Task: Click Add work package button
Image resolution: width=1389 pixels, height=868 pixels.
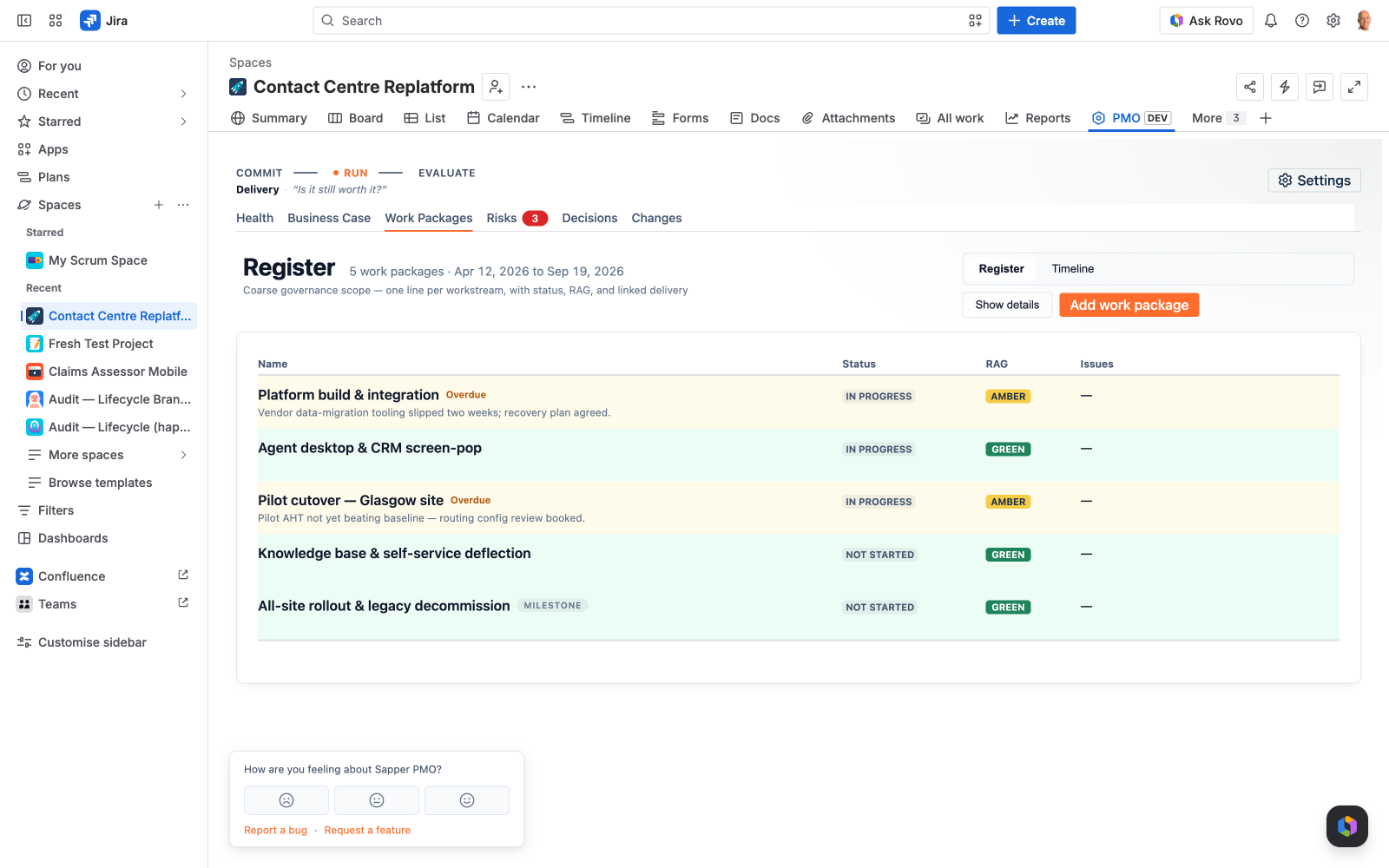Action: pyautogui.click(x=1129, y=305)
